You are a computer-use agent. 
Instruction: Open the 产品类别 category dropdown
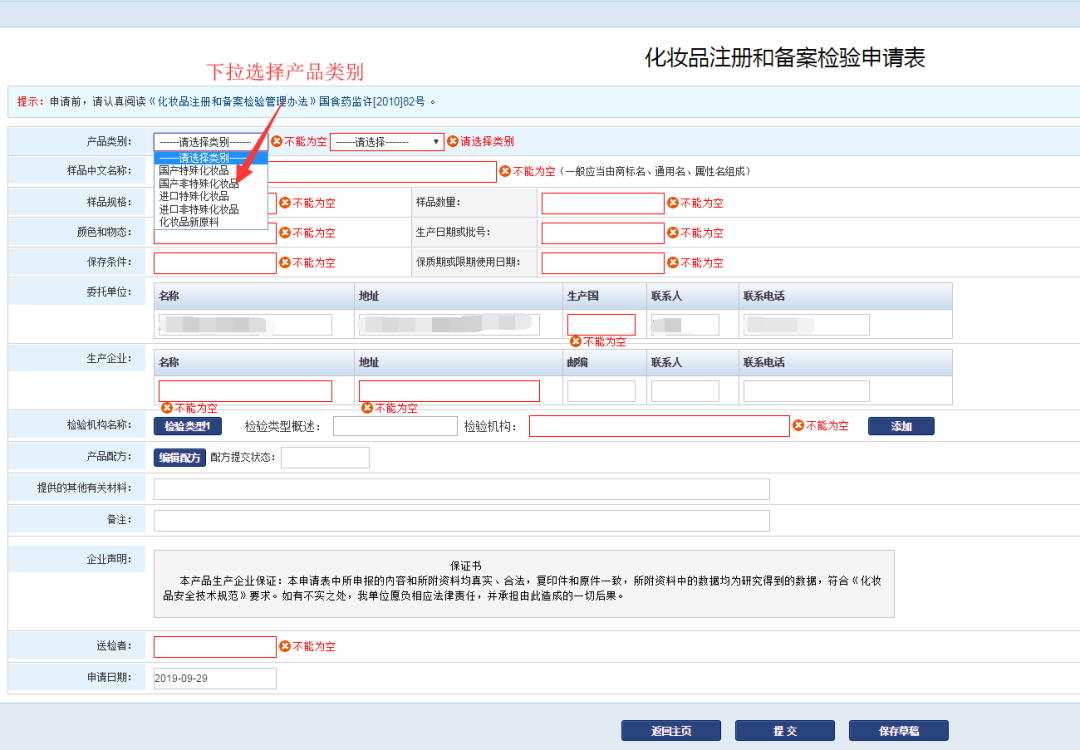point(210,142)
